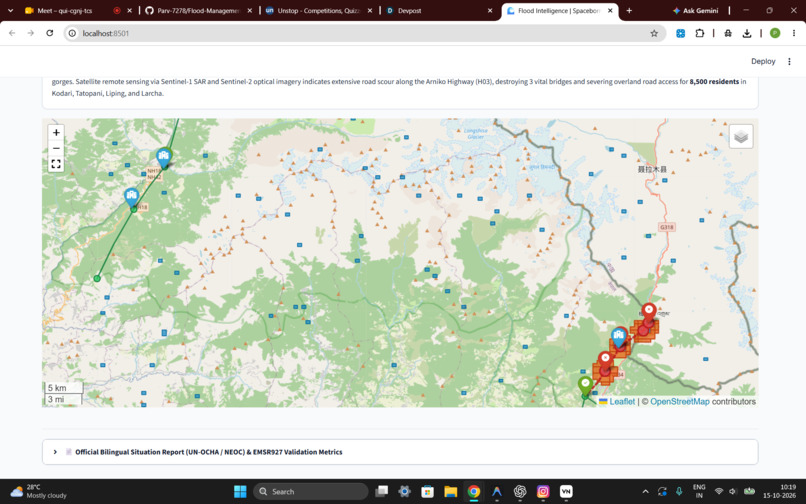Click the Deploy button

763,61
